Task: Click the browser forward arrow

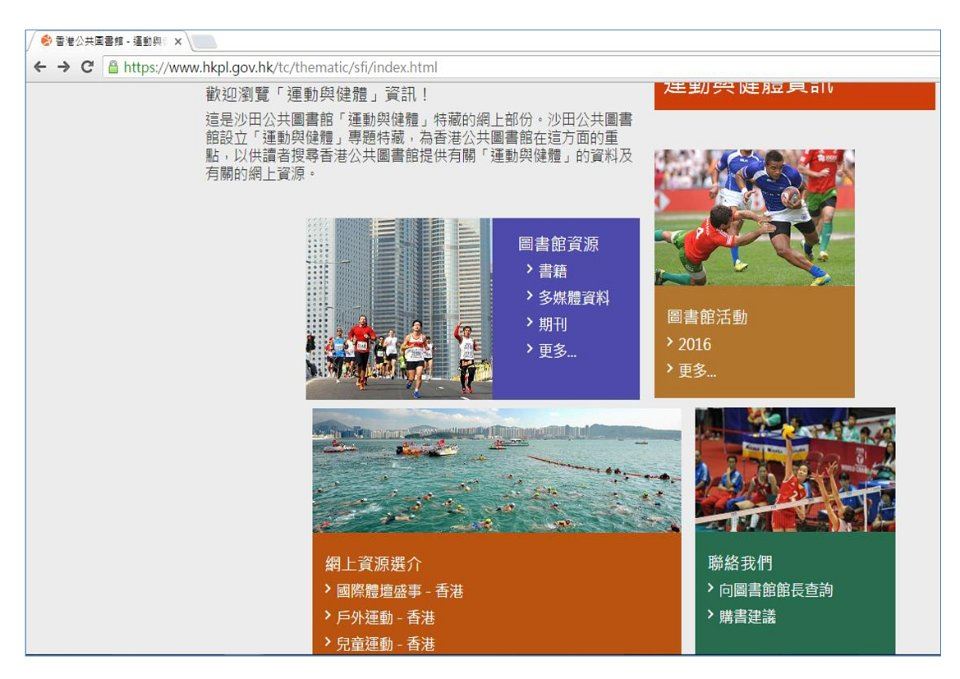Action: point(63,68)
